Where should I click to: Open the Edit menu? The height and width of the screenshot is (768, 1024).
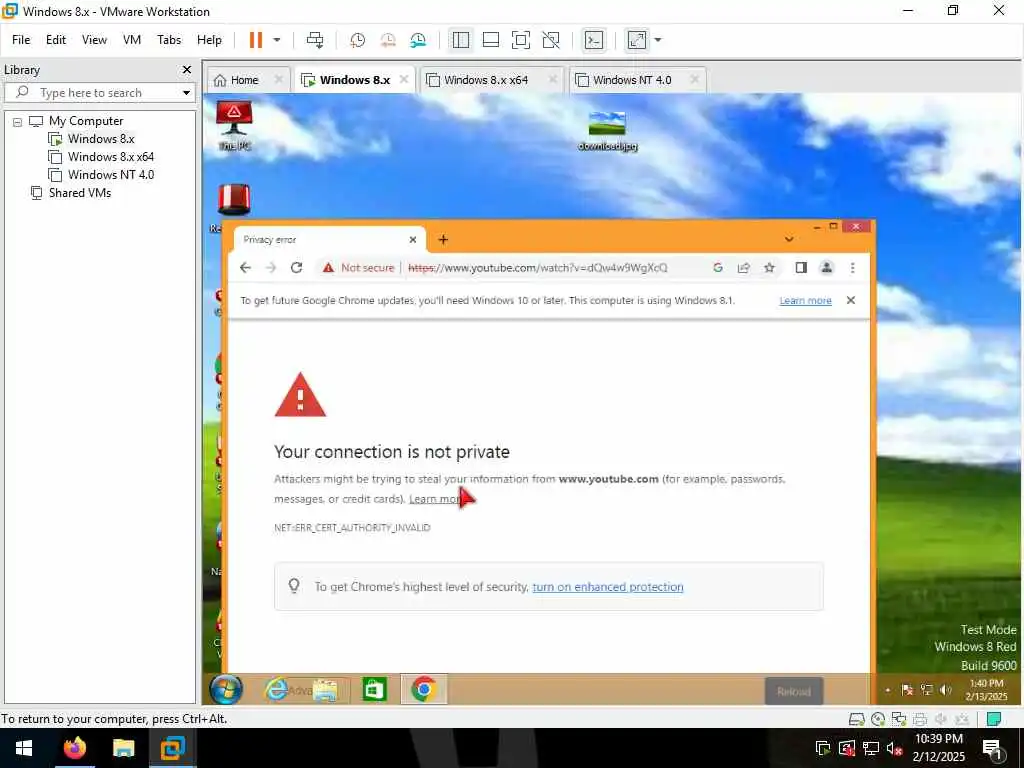pos(56,40)
